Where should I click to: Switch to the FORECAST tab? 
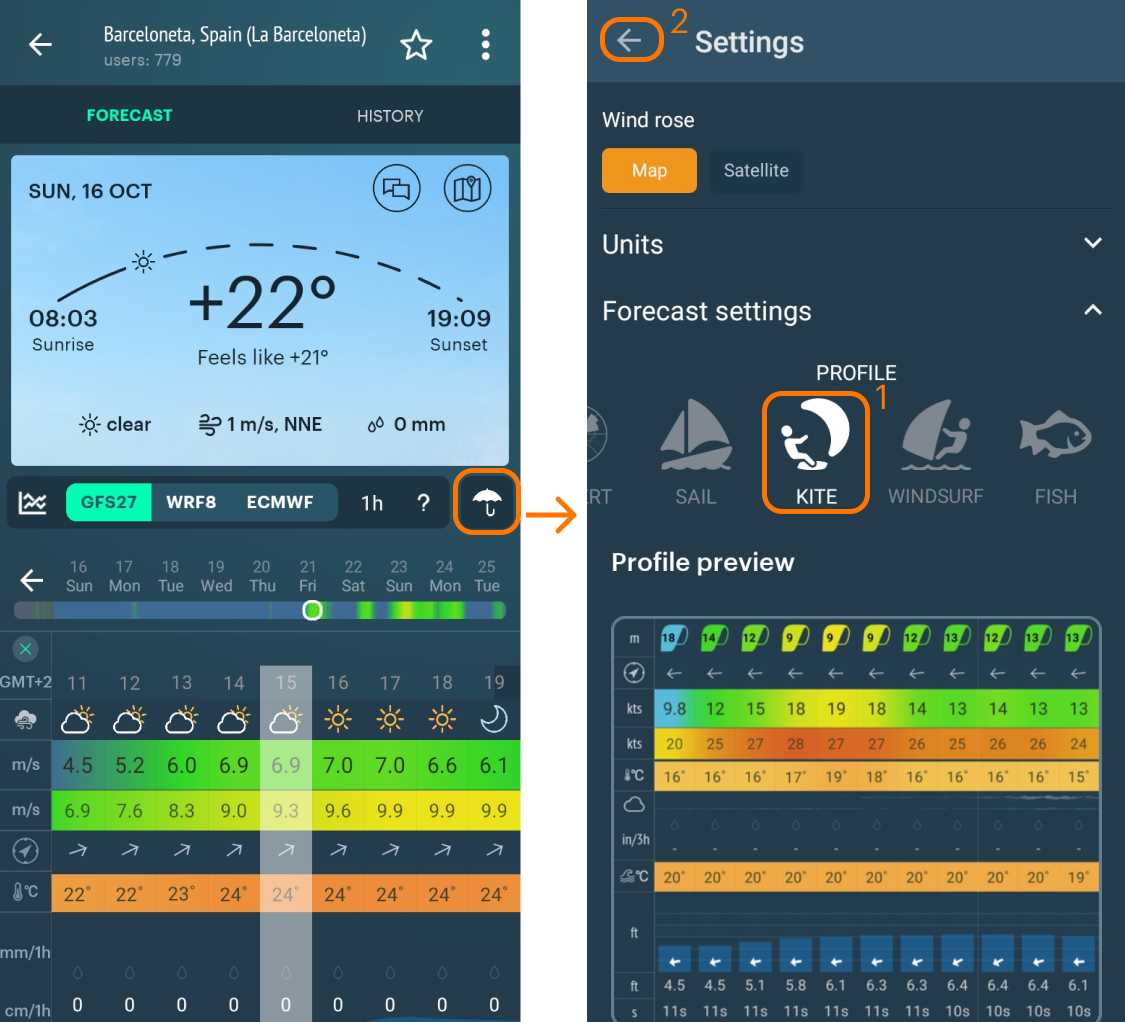(x=129, y=116)
